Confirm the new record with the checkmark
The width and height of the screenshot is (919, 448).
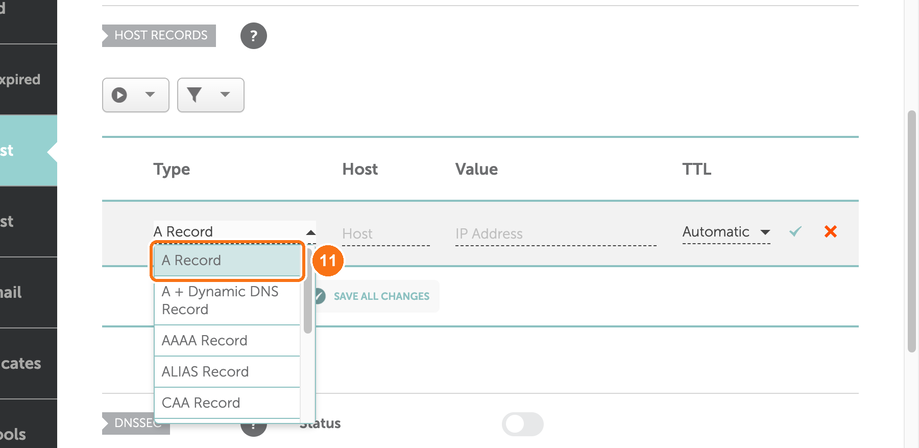(x=795, y=232)
